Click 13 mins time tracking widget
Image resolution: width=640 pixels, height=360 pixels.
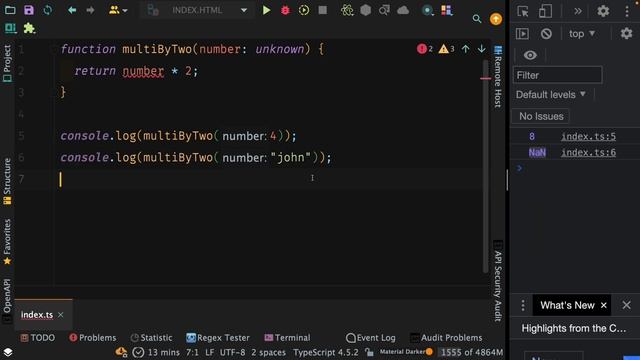coord(156,352)
